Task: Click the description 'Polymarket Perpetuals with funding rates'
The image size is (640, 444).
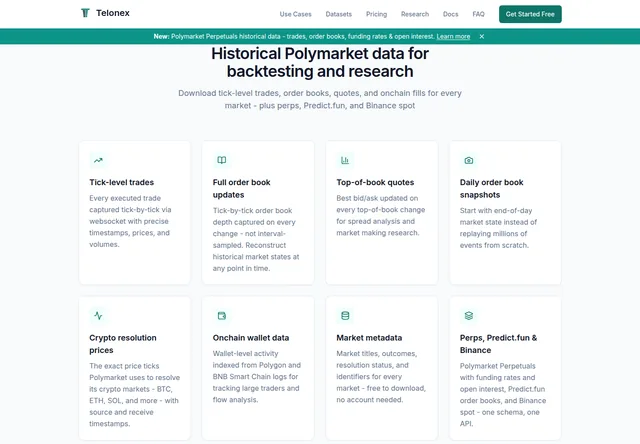Action: coord(503,395)
